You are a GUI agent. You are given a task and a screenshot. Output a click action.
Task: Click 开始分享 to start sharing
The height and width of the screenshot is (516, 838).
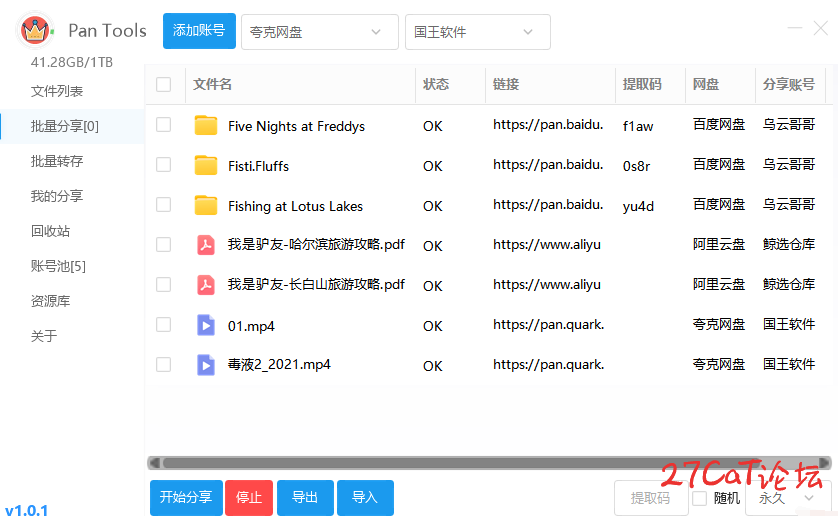pyautogui.click(x=186, y=498)
